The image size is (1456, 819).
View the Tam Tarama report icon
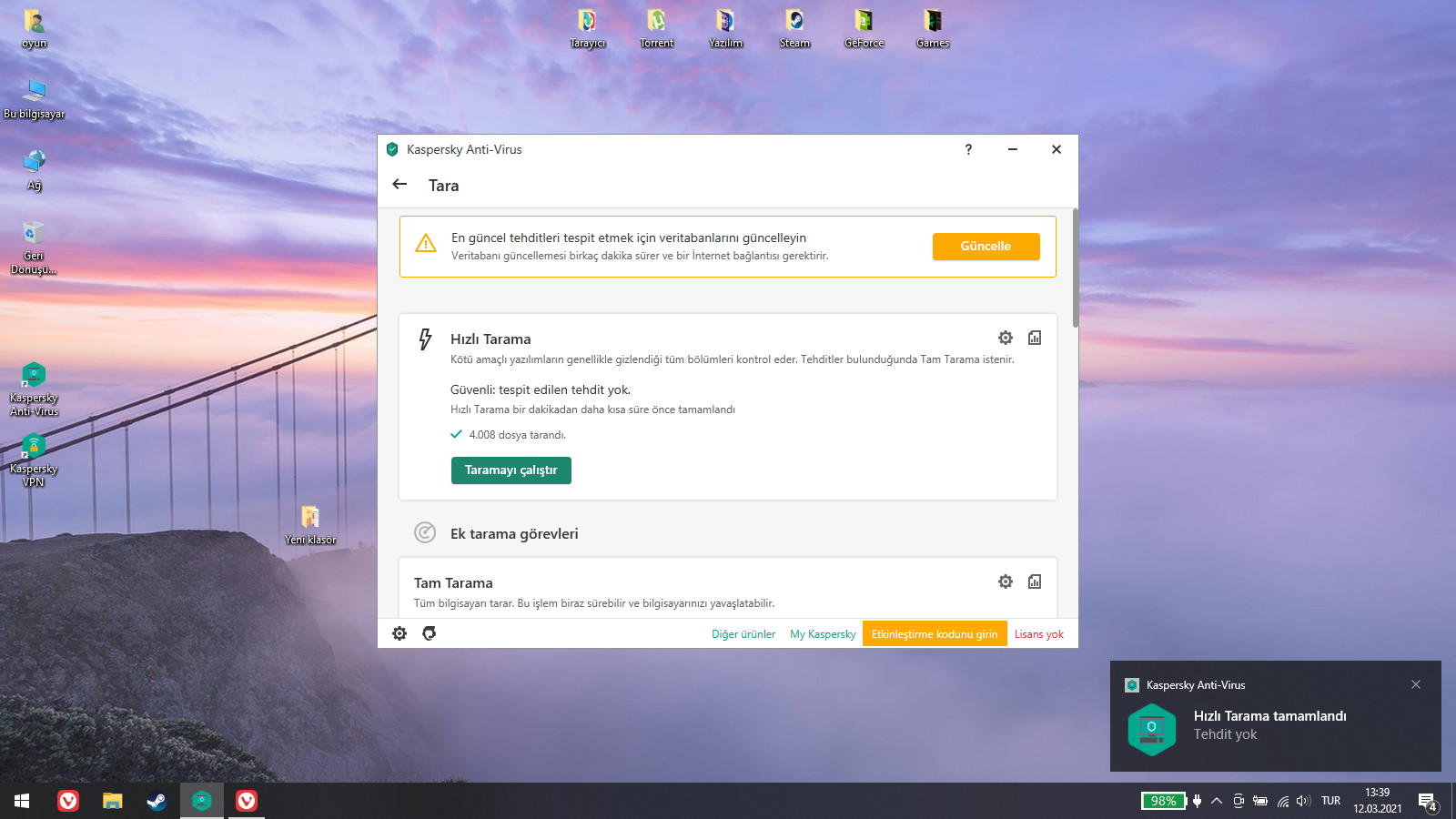(x=1035, y=581)
